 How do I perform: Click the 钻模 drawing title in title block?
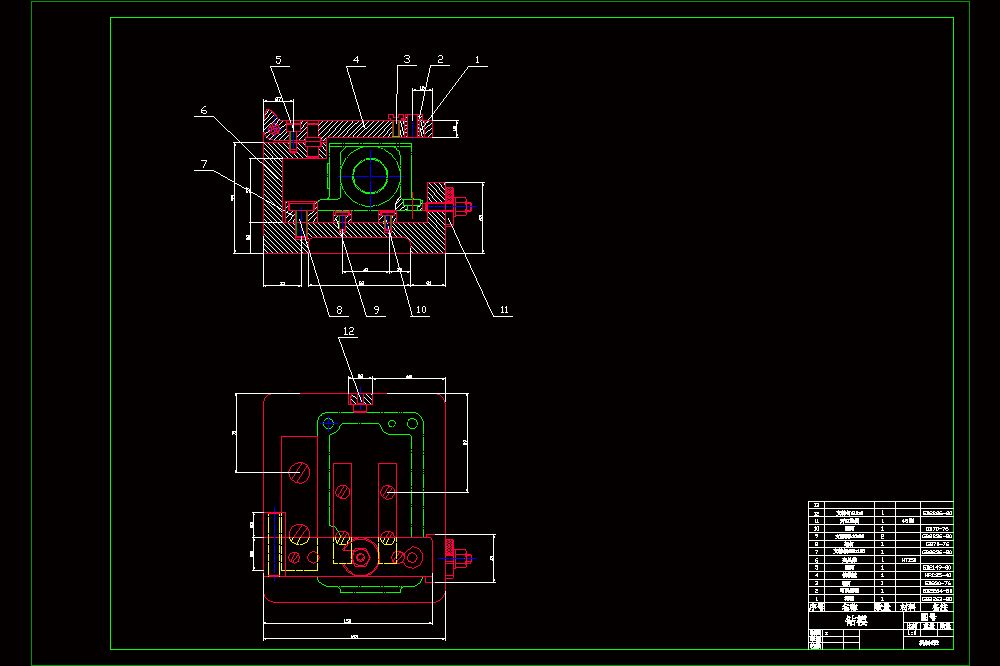tap(857, 620)
